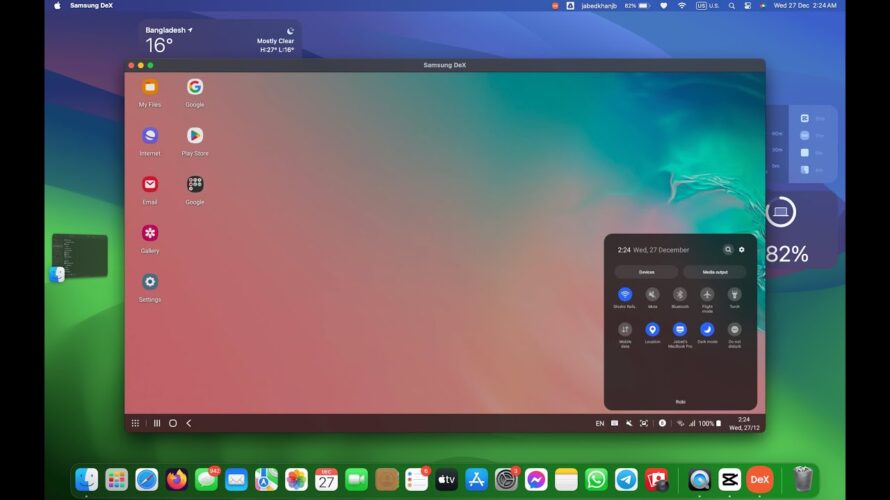Toggle the Wi-Fi quick setting
Screen dimensions: 890x500
point(625,295)
